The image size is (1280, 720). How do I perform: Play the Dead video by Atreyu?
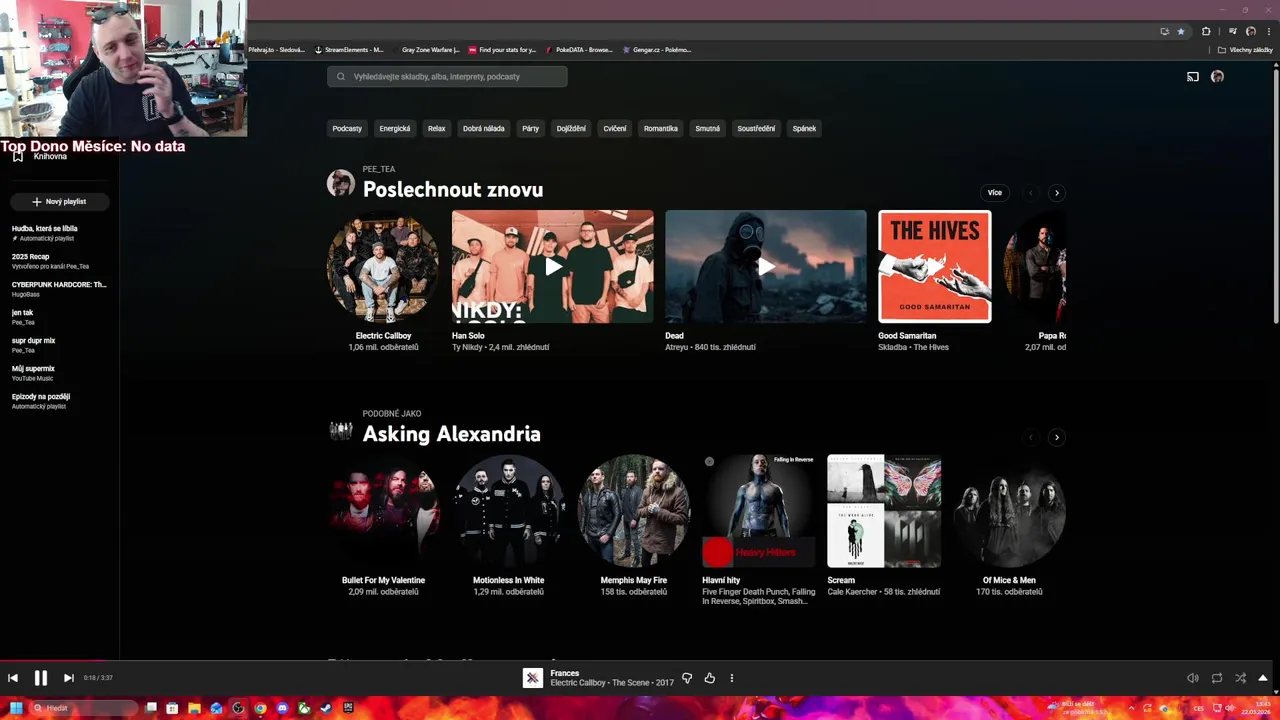(x=766, y=267)
